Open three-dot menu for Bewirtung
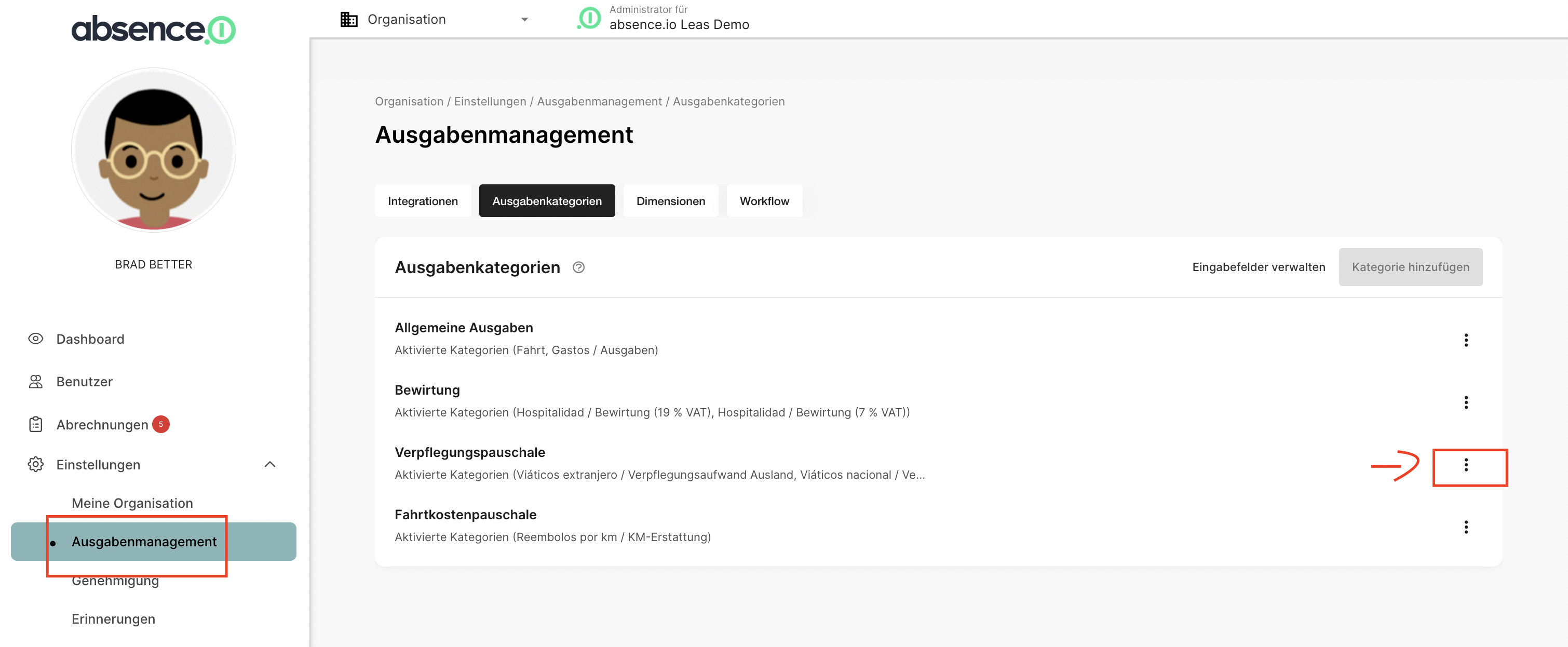The image size is (1568, 647). [x=1465, y=402]
